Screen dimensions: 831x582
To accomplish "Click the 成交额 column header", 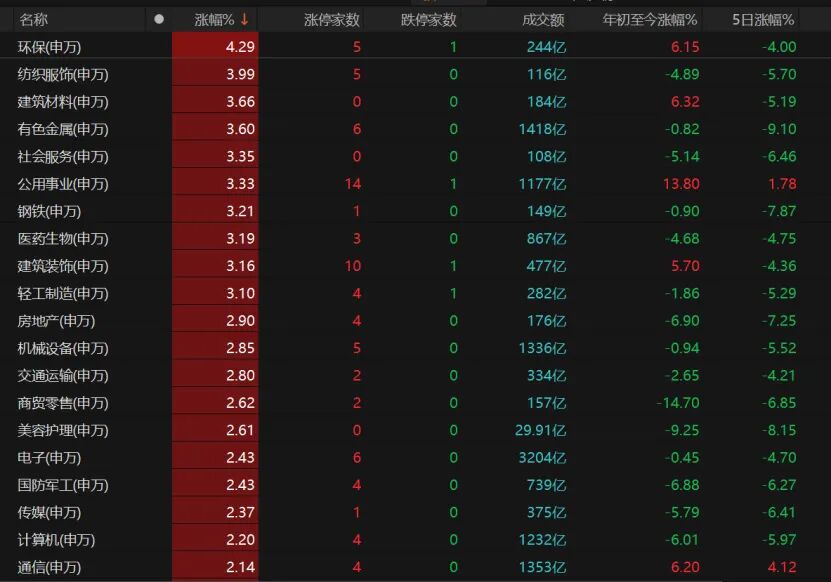I will tap(544, 20).
